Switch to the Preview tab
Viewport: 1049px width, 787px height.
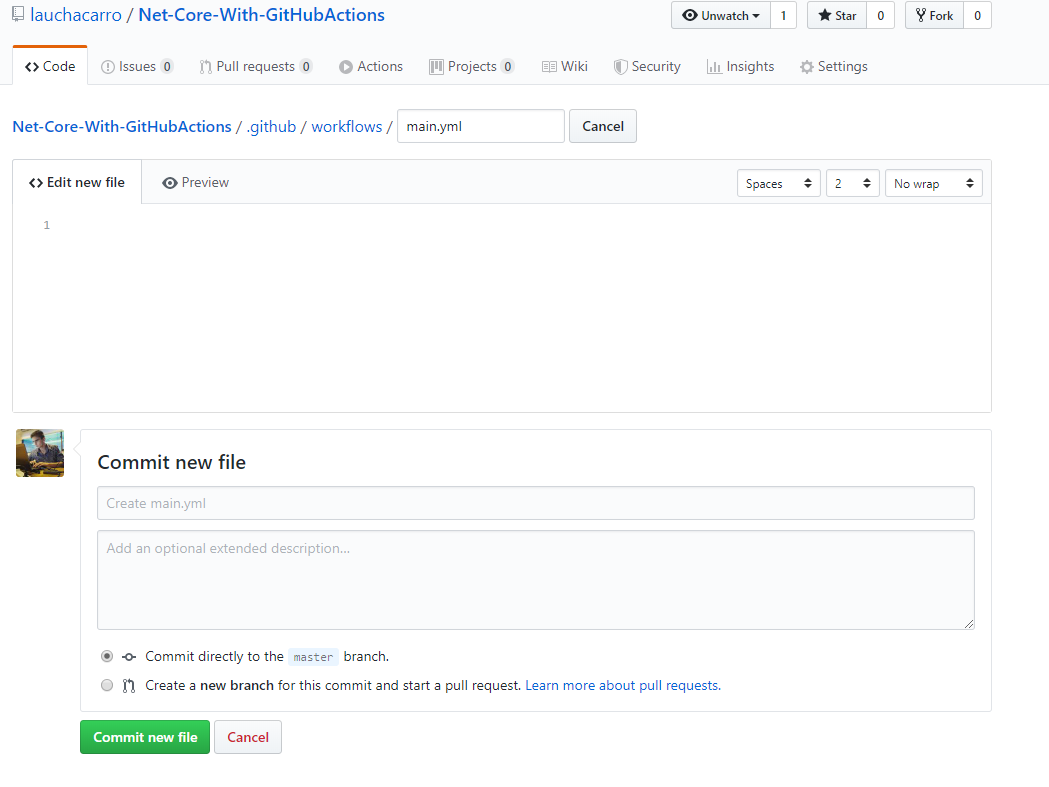195,182
